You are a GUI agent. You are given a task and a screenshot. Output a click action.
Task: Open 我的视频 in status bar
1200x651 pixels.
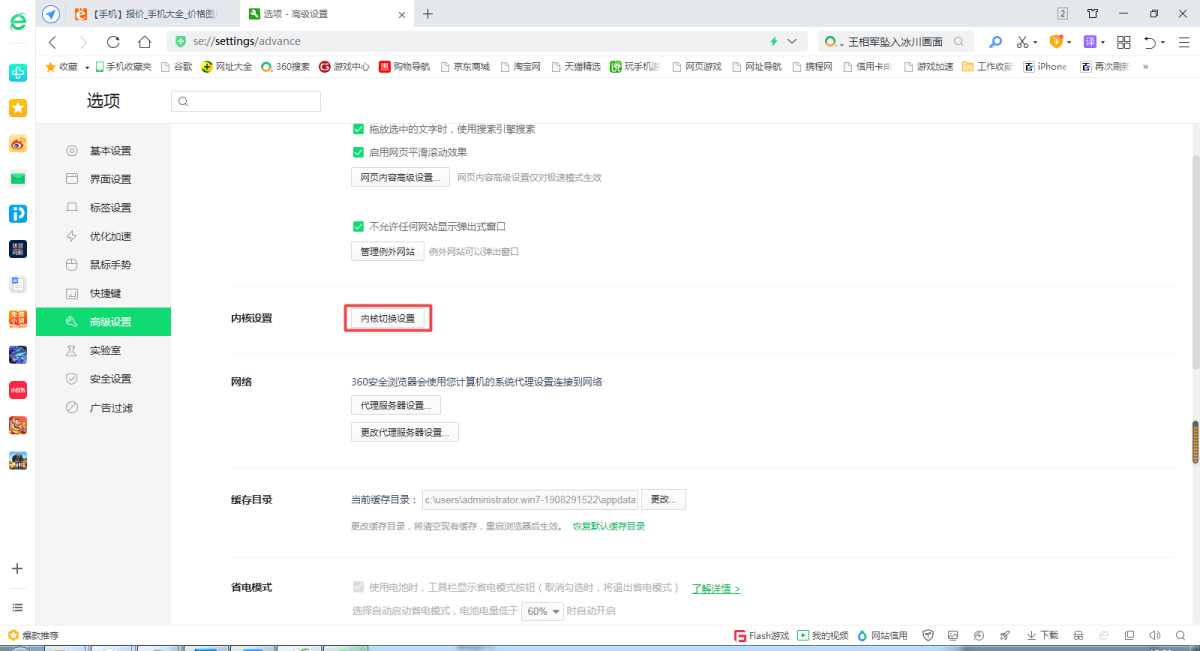(823, 635)
